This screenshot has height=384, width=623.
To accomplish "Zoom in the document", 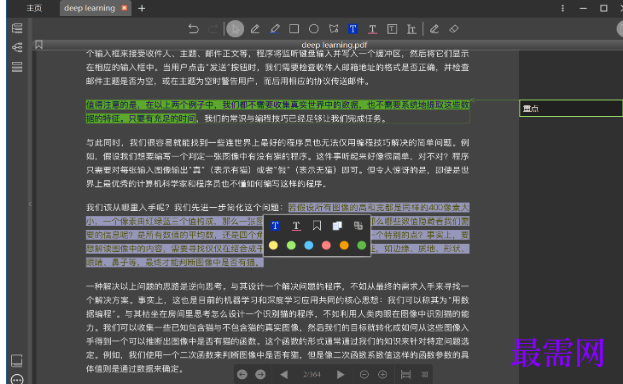I will pos(383,374).
